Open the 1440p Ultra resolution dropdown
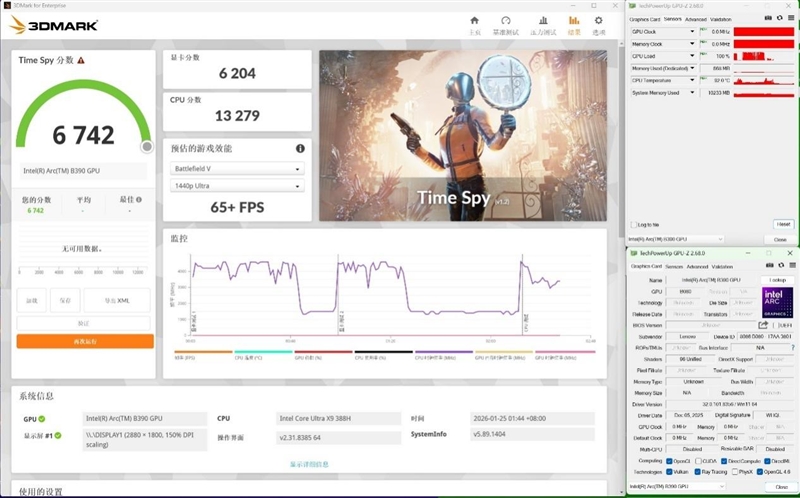Image resolution: width=800 pixels, height=498 pixels. (236, 186)
